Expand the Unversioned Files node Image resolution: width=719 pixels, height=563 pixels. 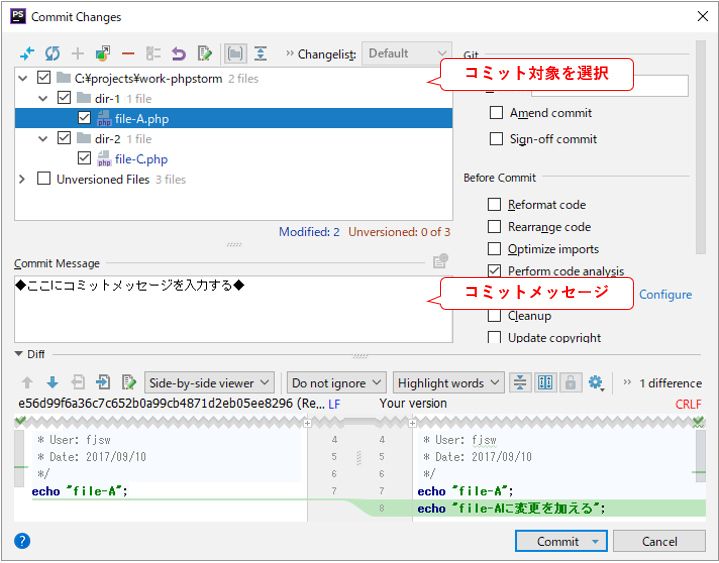tap(22, 179)
